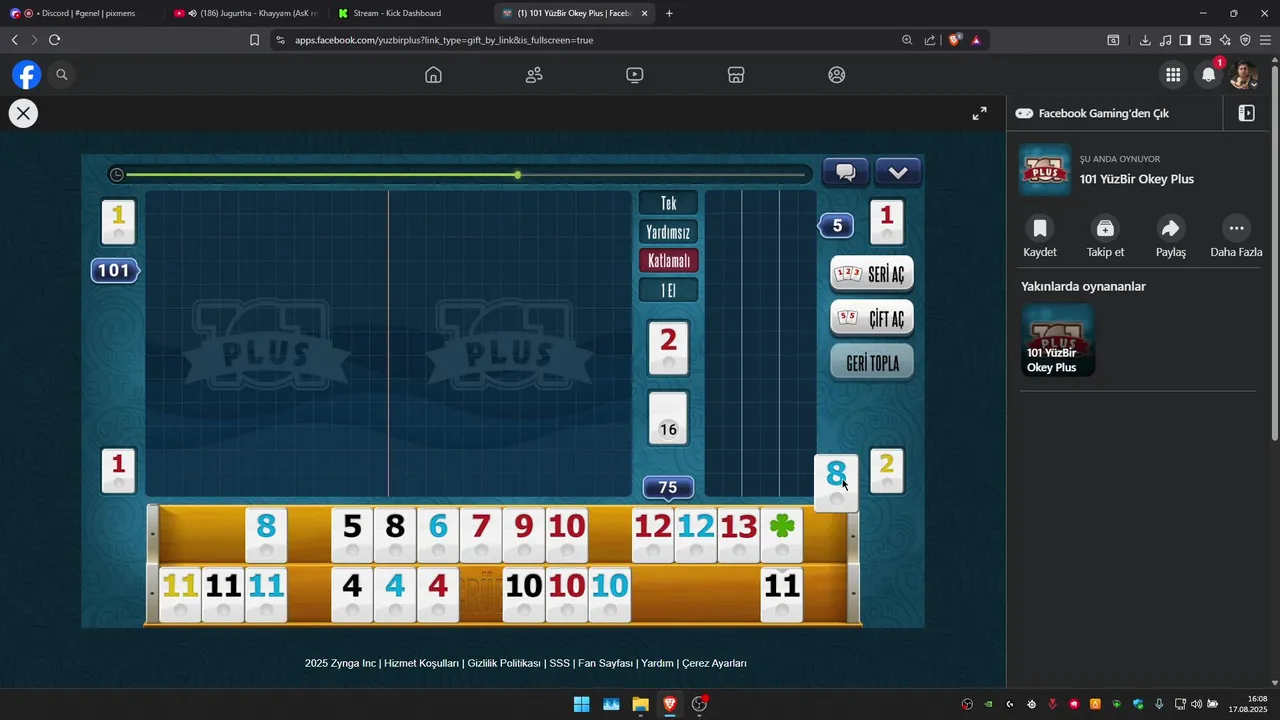Click the turn timer progress bar

[x=460, y=175]
